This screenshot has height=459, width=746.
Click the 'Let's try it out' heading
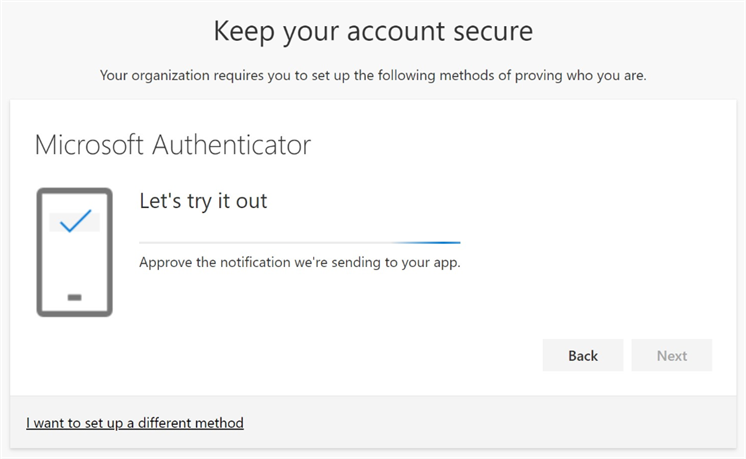(x=203, y=201)
